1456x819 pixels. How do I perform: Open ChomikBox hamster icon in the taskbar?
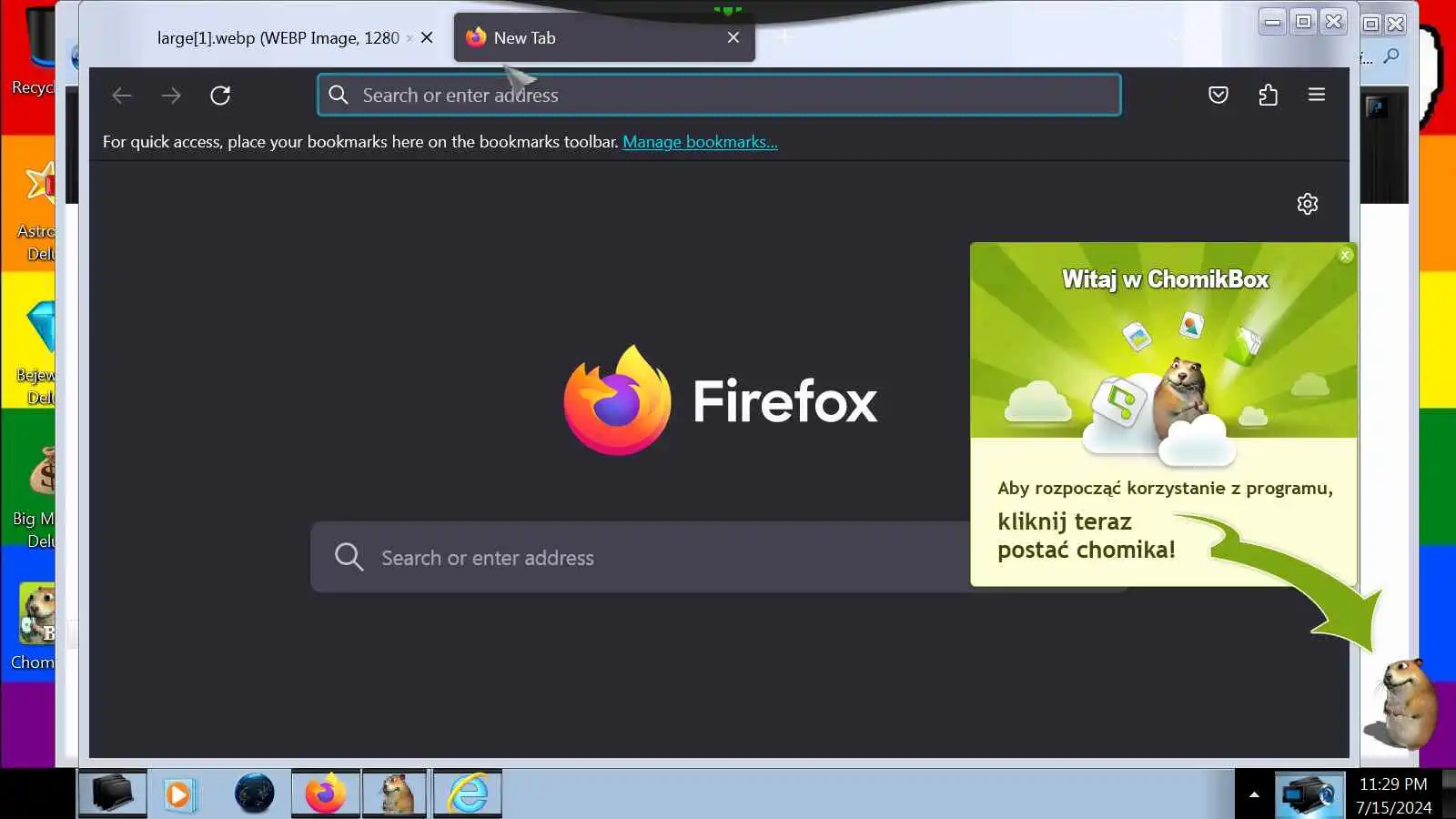395,794
